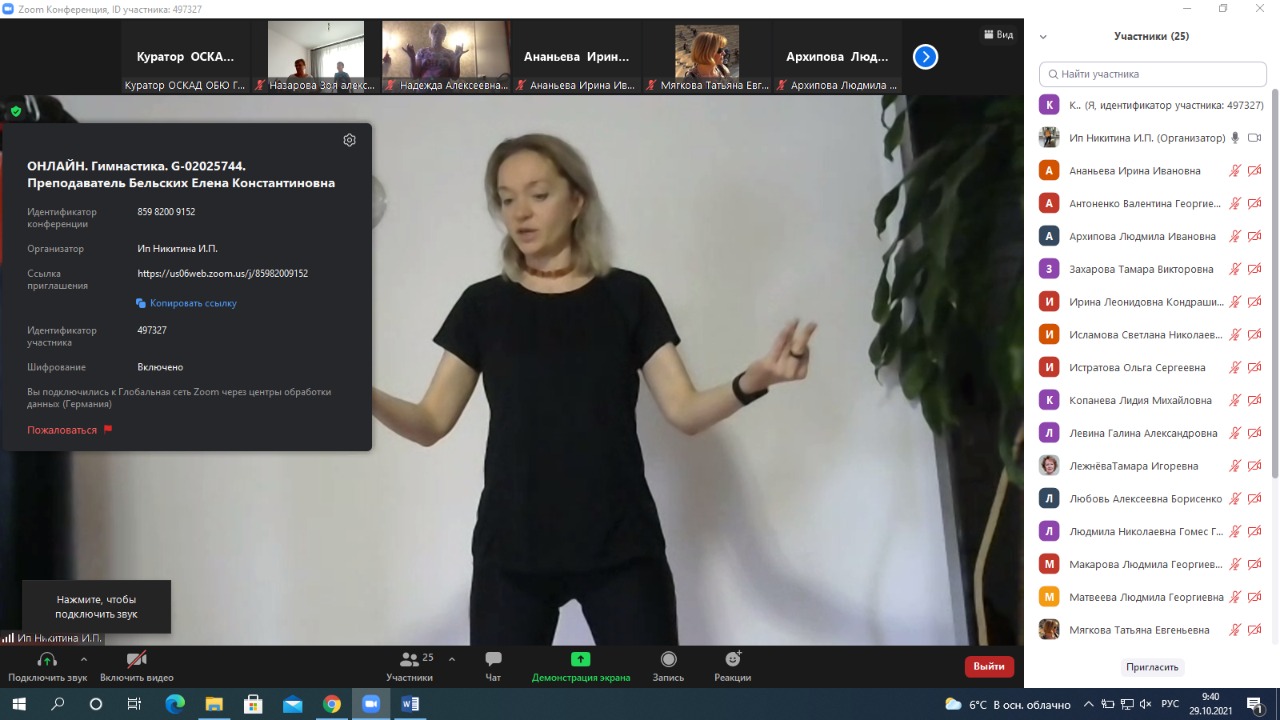Click Найти участника search field
The image size is (1280, 720).
click(1153, 74)
